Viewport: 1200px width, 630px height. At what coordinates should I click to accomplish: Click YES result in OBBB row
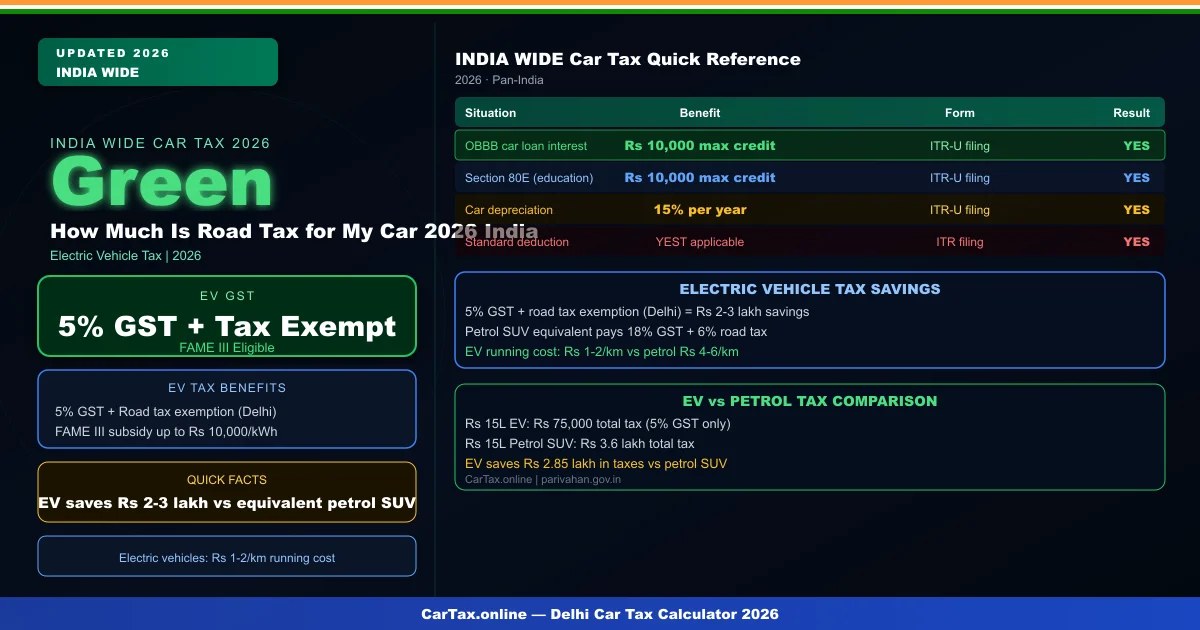1137,146
